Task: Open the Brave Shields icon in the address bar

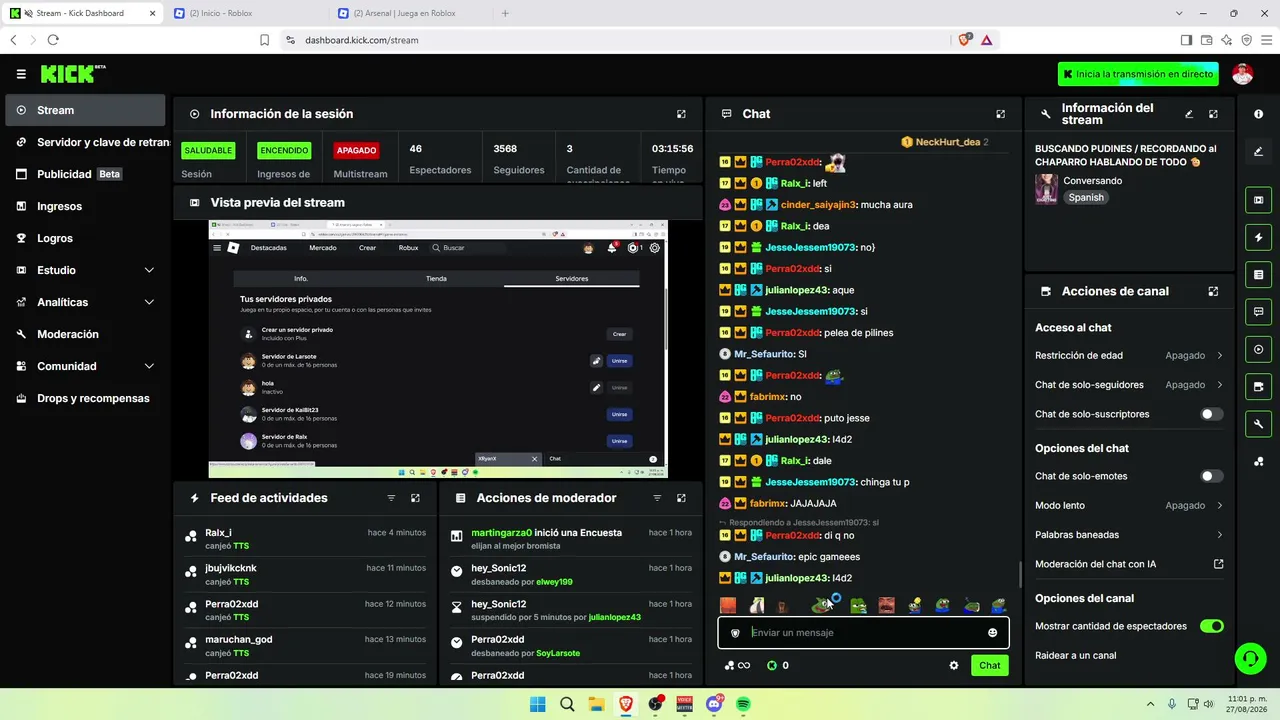Action: tap(964, 40)
